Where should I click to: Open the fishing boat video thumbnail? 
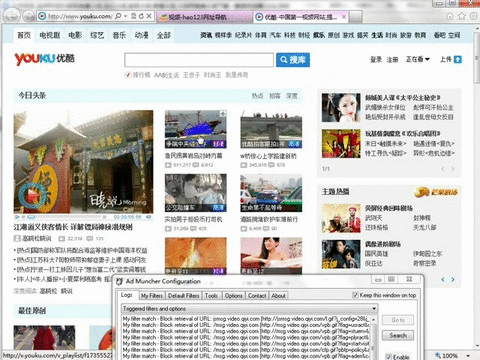[x=196, y=129]
